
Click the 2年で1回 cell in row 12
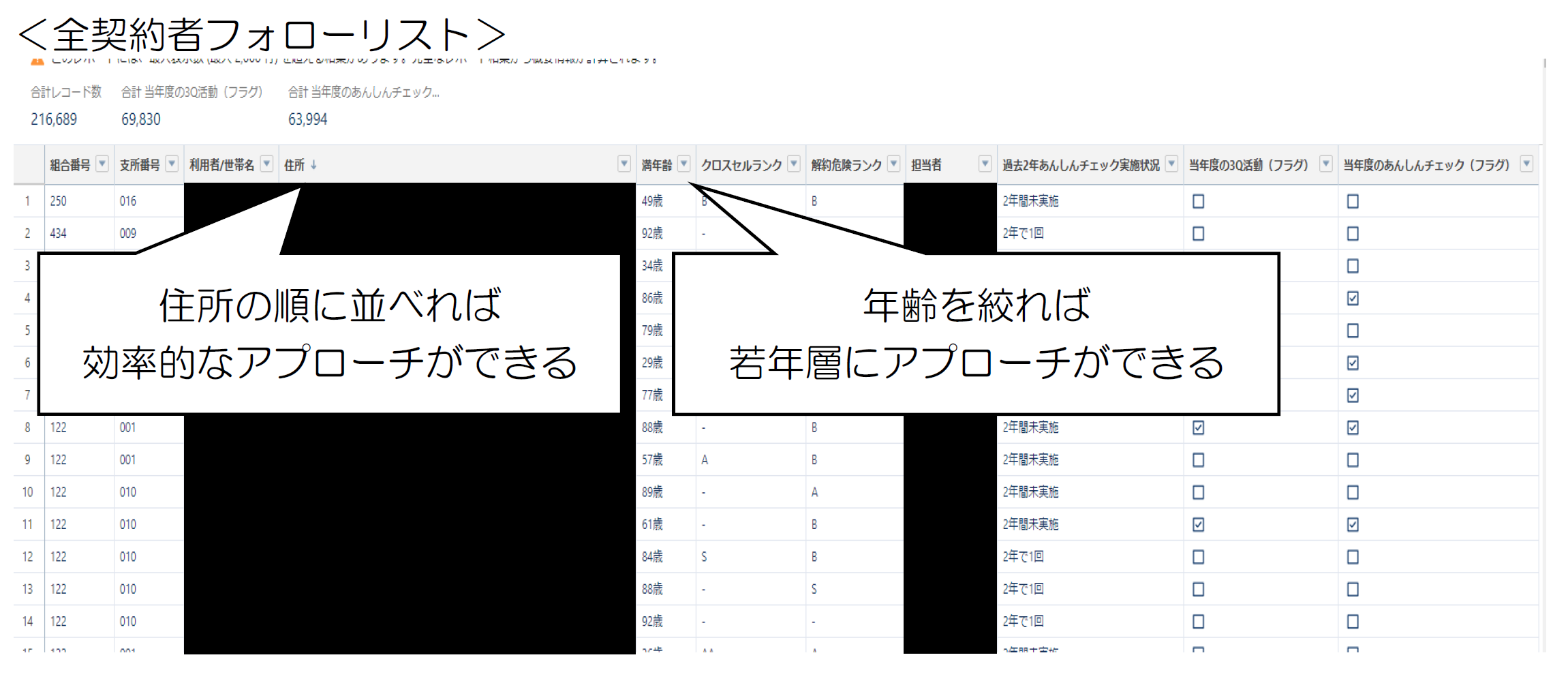(x=1023, y=556)
